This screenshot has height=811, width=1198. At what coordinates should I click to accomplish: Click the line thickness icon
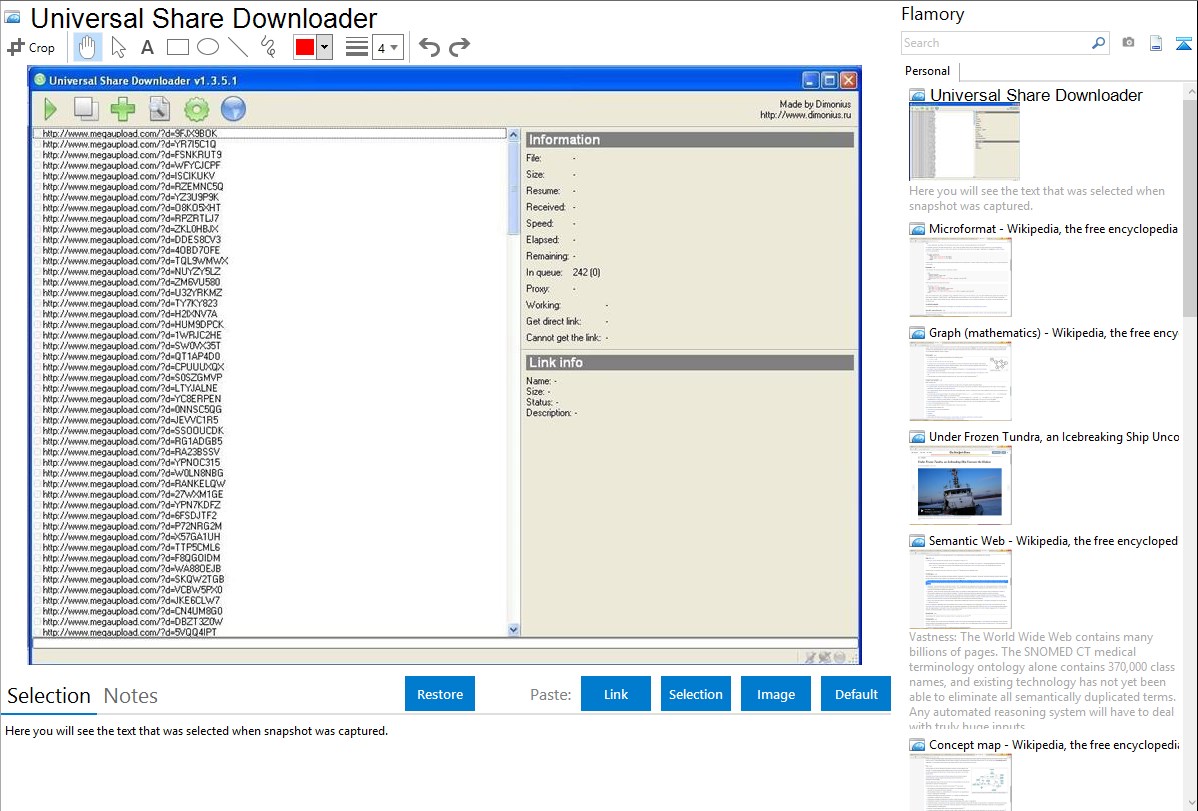click(357, 47)
